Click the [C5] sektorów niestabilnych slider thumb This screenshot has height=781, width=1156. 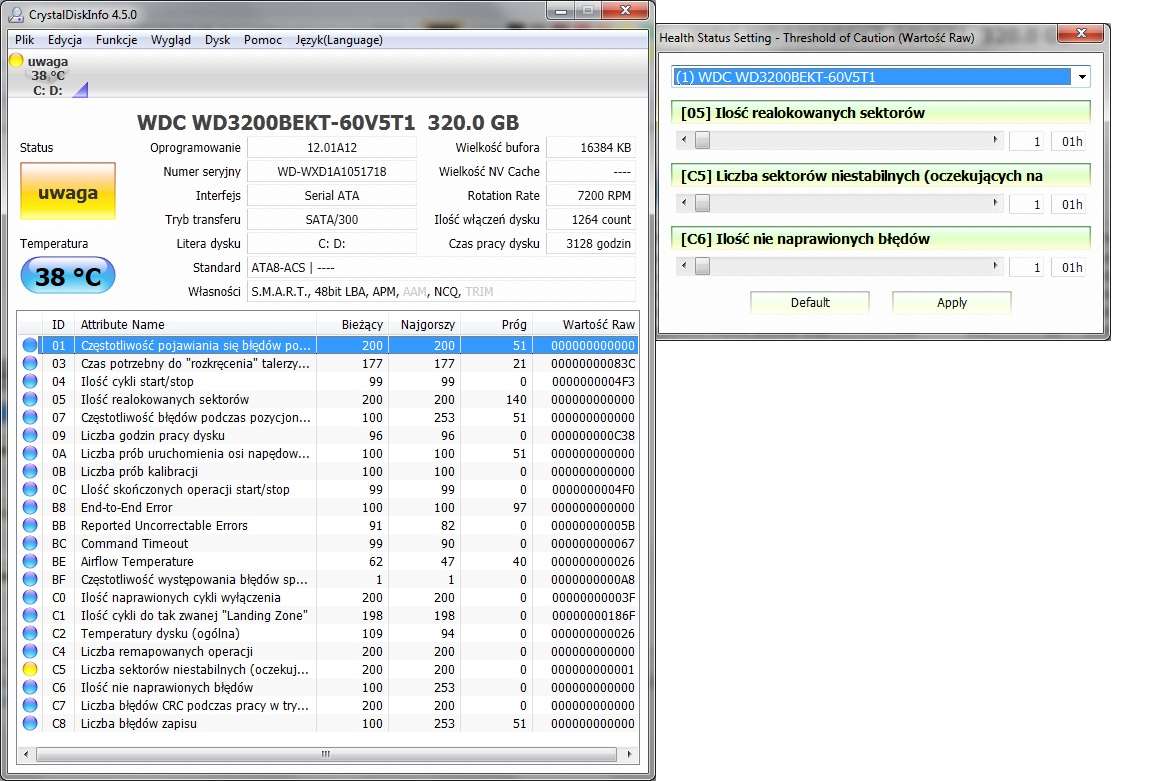[x=703, y=203]
